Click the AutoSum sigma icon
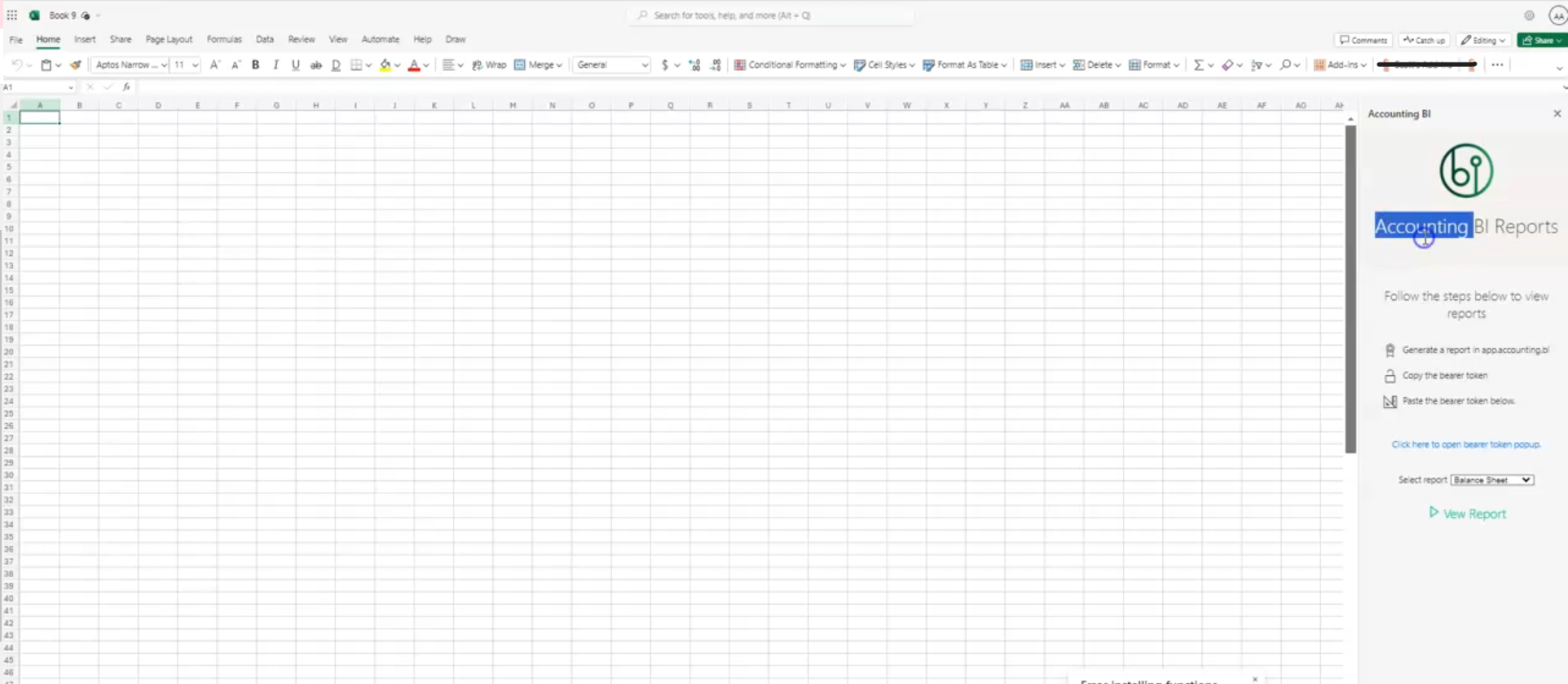This screenshot has height=684, width=1568. [x=1198, y=65]
